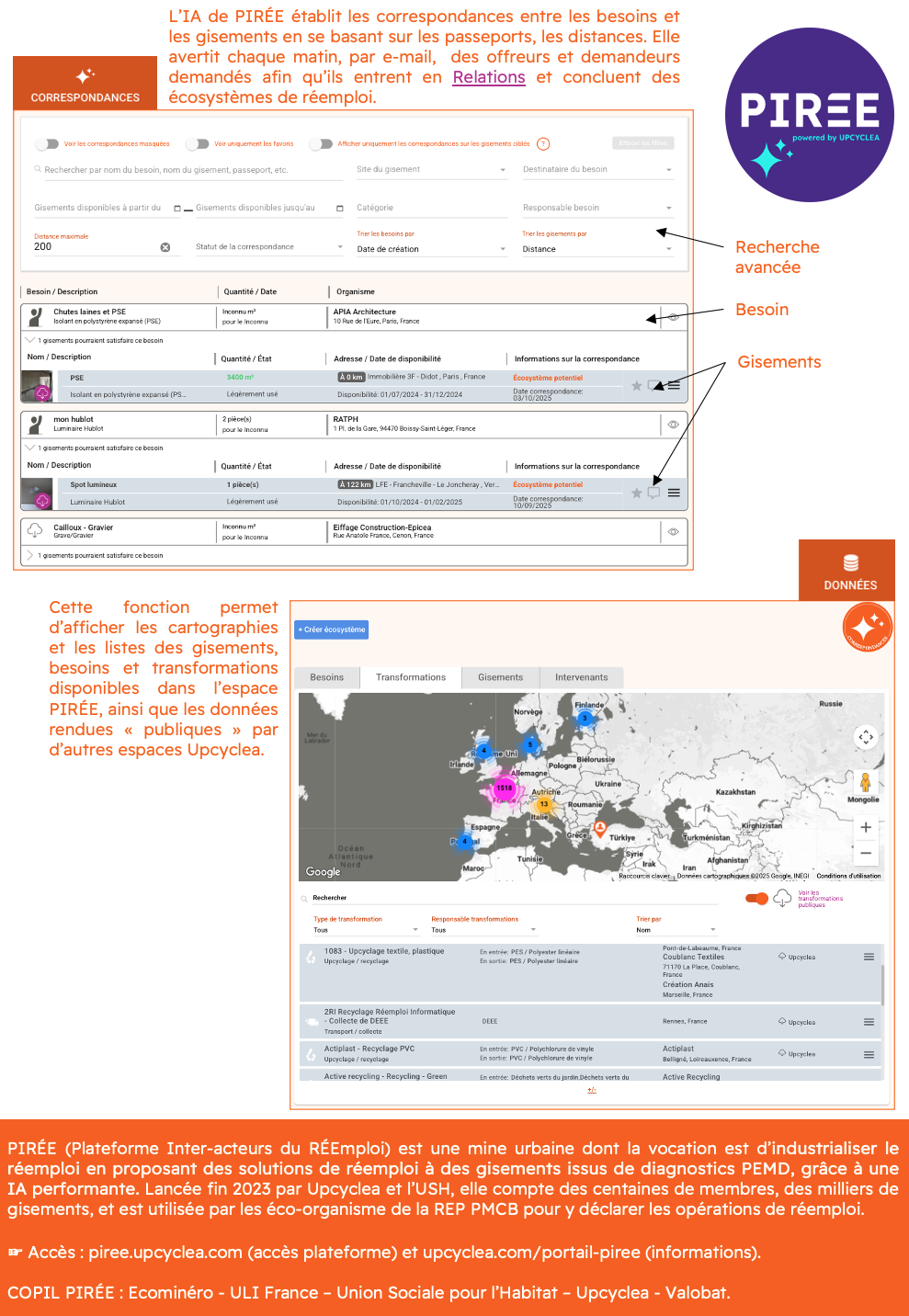Image resolution: width=909 pixels, height=1316 pixels.
Task: Follow the Relations link
Action: tap(489, 77)
